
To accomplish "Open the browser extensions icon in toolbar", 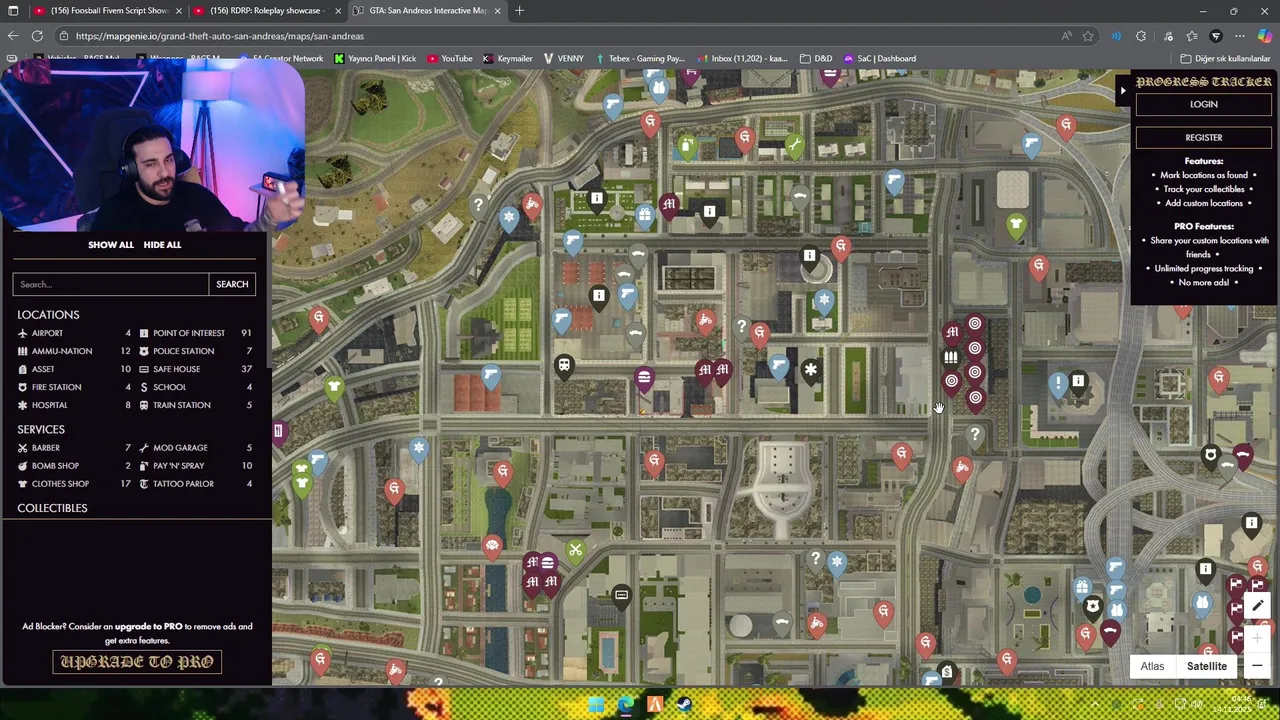I will [1141, 36].
